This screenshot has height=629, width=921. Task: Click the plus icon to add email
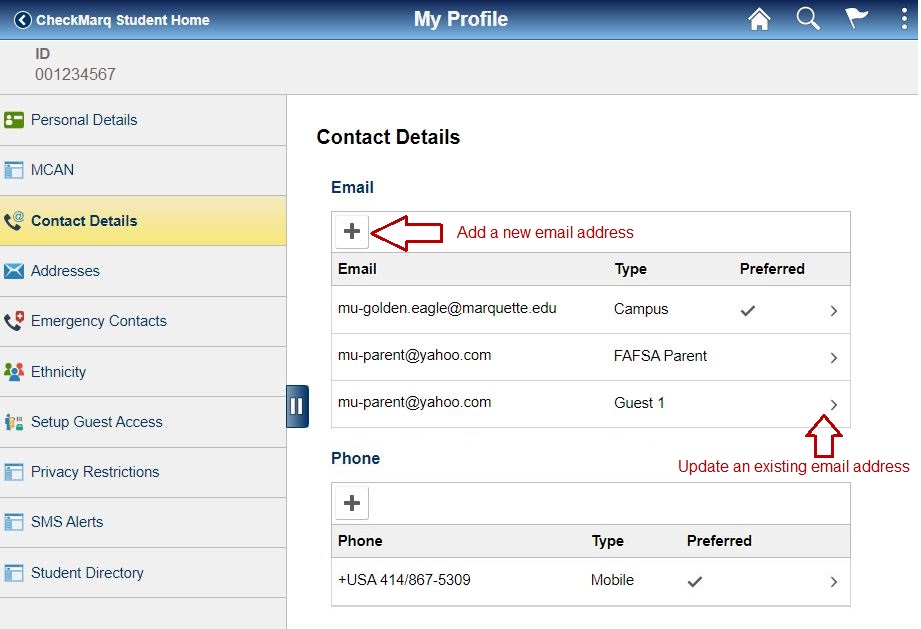pos(352,232)
